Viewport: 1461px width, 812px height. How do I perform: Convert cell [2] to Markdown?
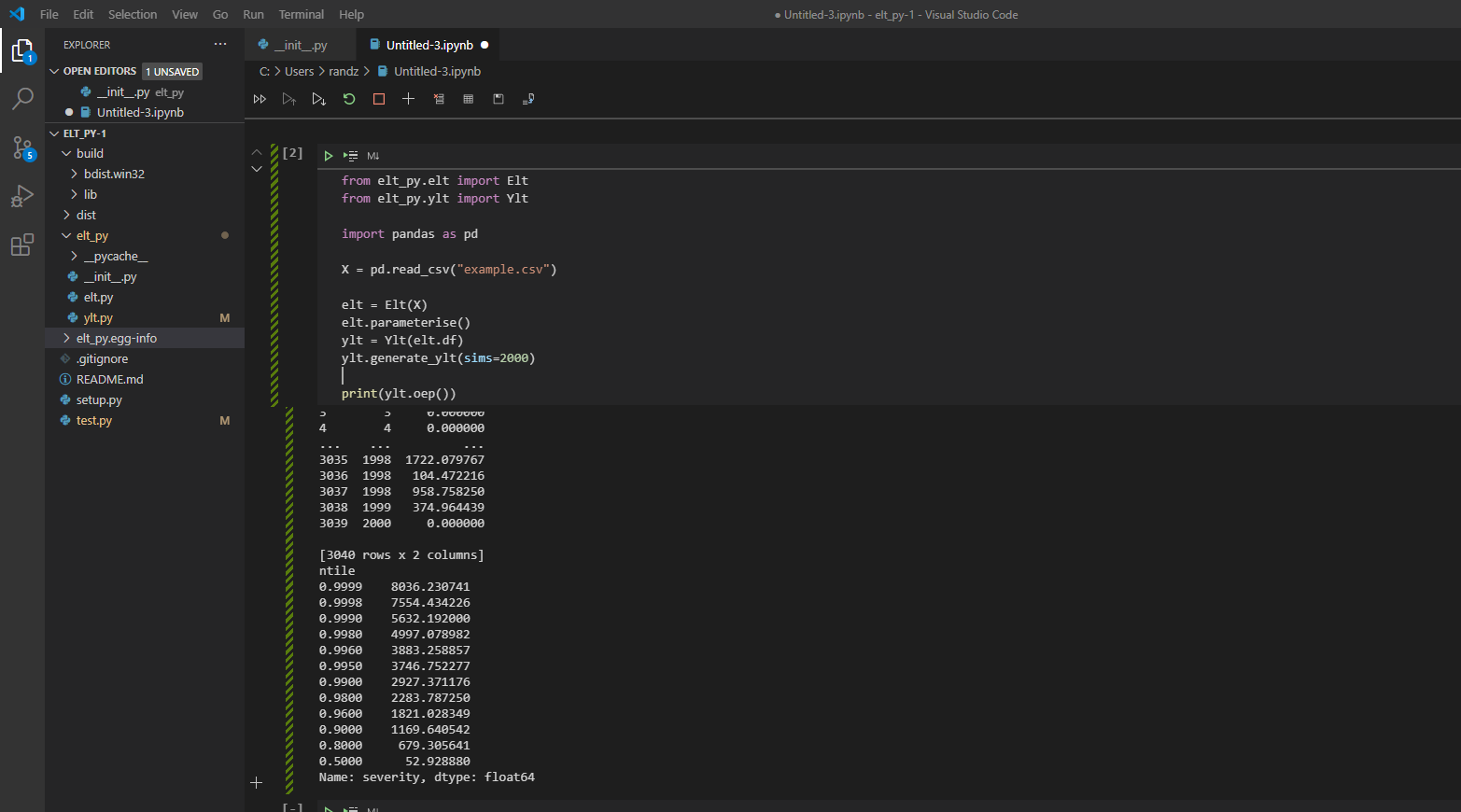click(373, 156)
